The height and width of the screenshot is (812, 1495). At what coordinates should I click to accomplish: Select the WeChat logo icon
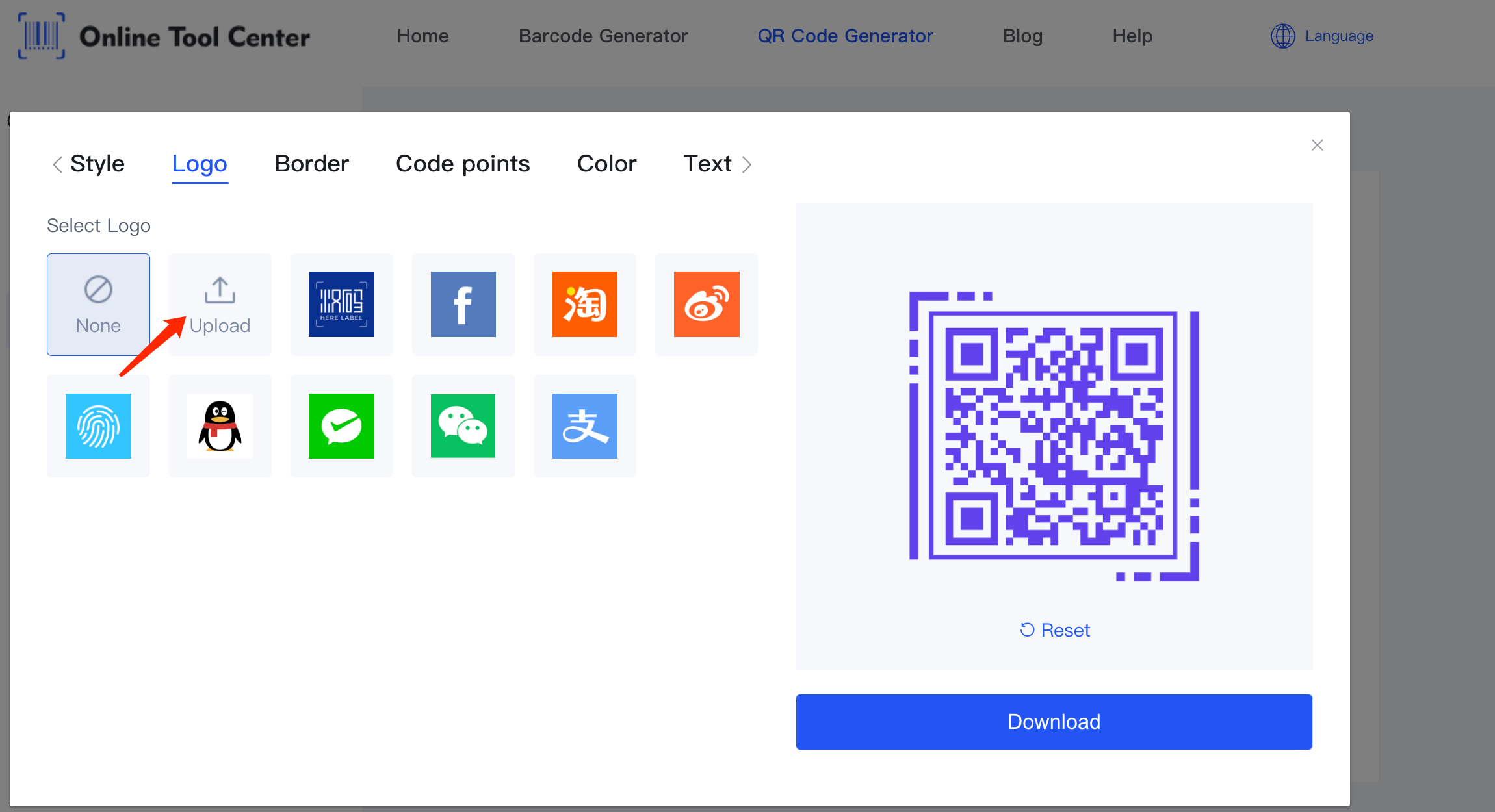click(x=463, y=426)
